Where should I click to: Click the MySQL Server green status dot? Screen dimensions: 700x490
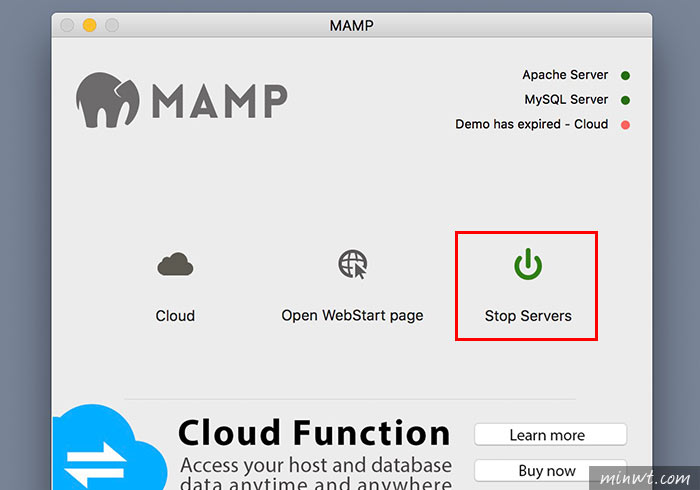tap(625, 100)
